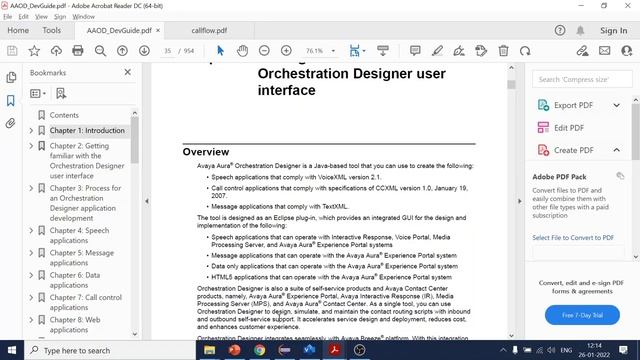Image resolution: width=640 pixels, height=360 pixels.
Task: Open the sign document tool
Action: pos(459,51)
